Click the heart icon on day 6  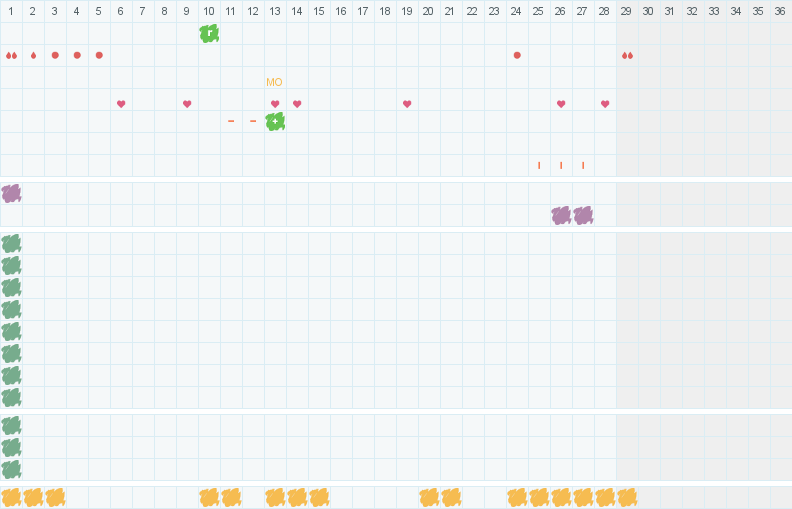(x=121, y=104)
